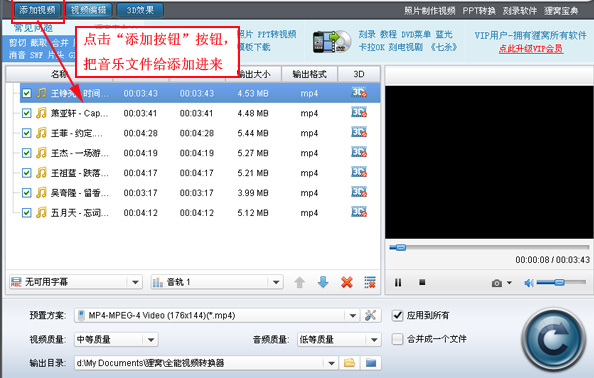
Task: Click the 3D icon in 萧亚轩 row
Action: (359, 112)
